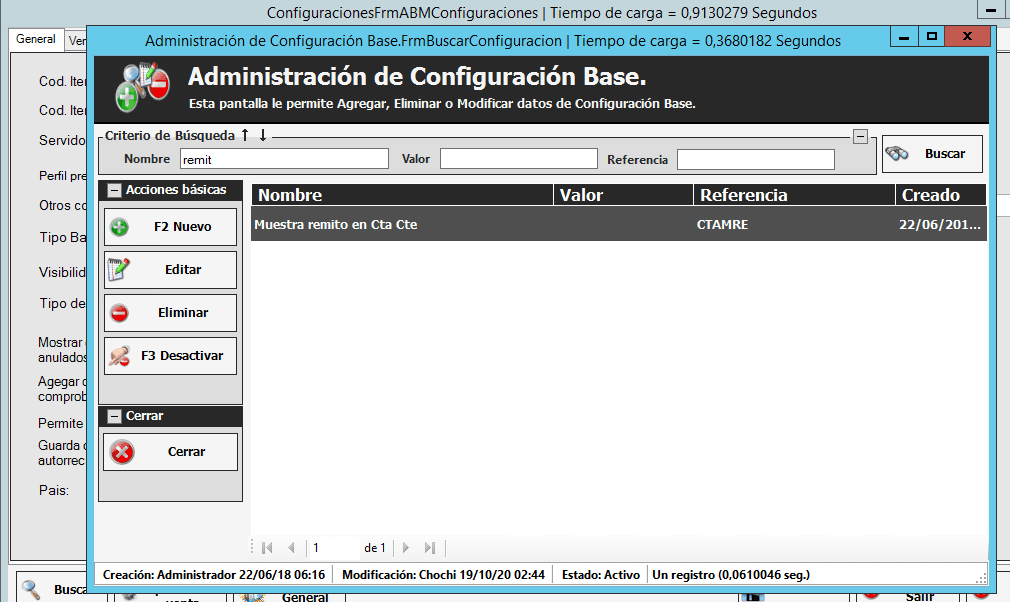
Task: Collapse the Cerrar panel section
Action: pyautogui.click(x=115, y=416)
